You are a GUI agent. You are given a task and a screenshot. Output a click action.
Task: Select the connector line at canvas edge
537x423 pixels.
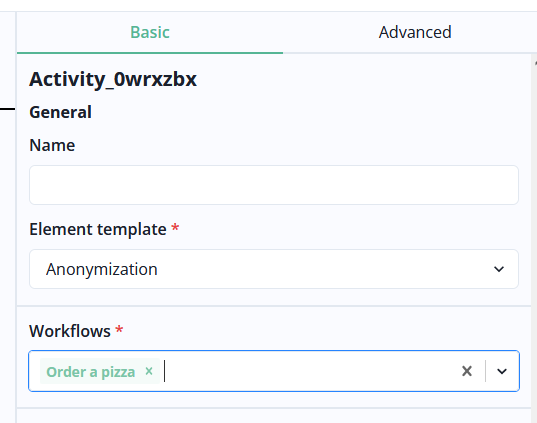7,109
